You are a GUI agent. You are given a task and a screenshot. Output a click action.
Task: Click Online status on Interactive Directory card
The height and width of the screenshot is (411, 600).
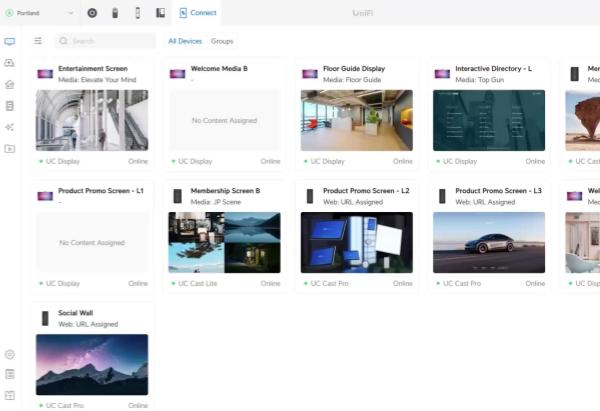tap(535, 161)
